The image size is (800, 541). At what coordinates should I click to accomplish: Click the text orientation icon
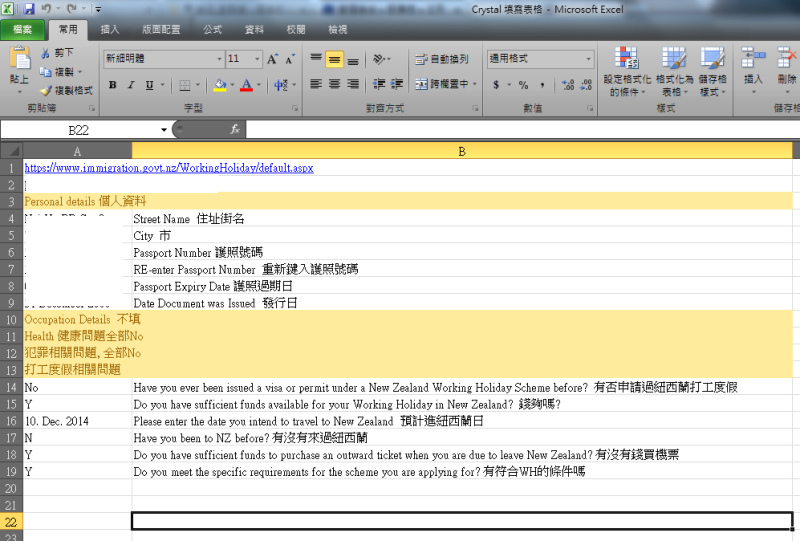coord(379,59)
